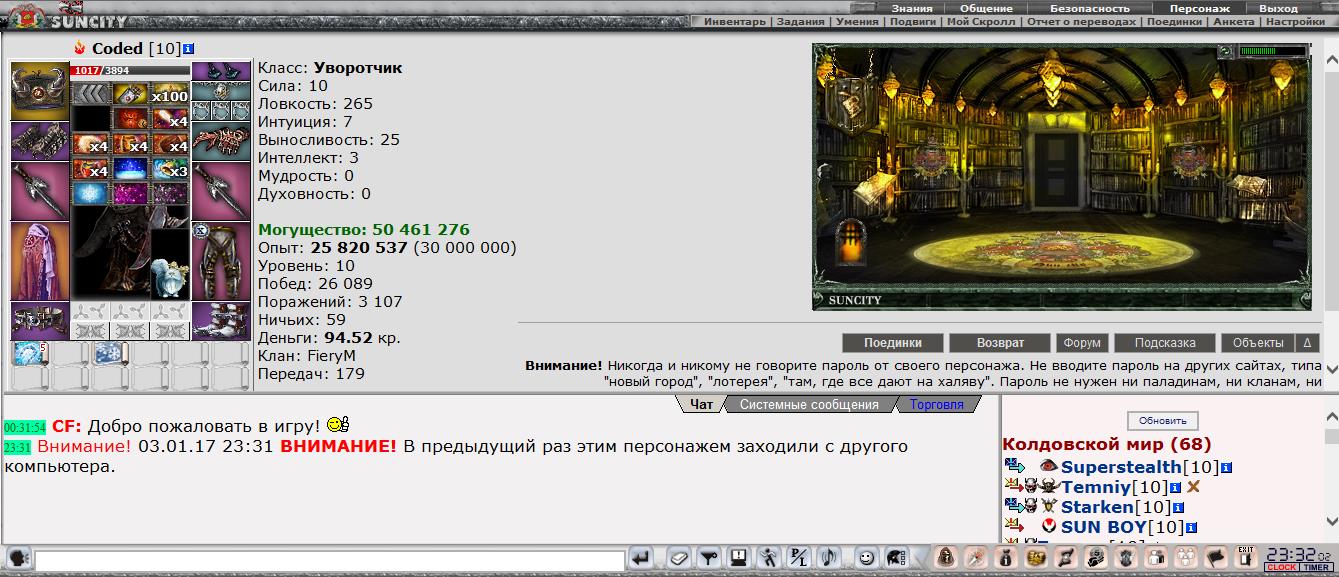The height and width of the screenshot is (577, 1339).
Task: Click the Δ button beside Объекты
Action: pyautogui.click(x=1307, y=342)
